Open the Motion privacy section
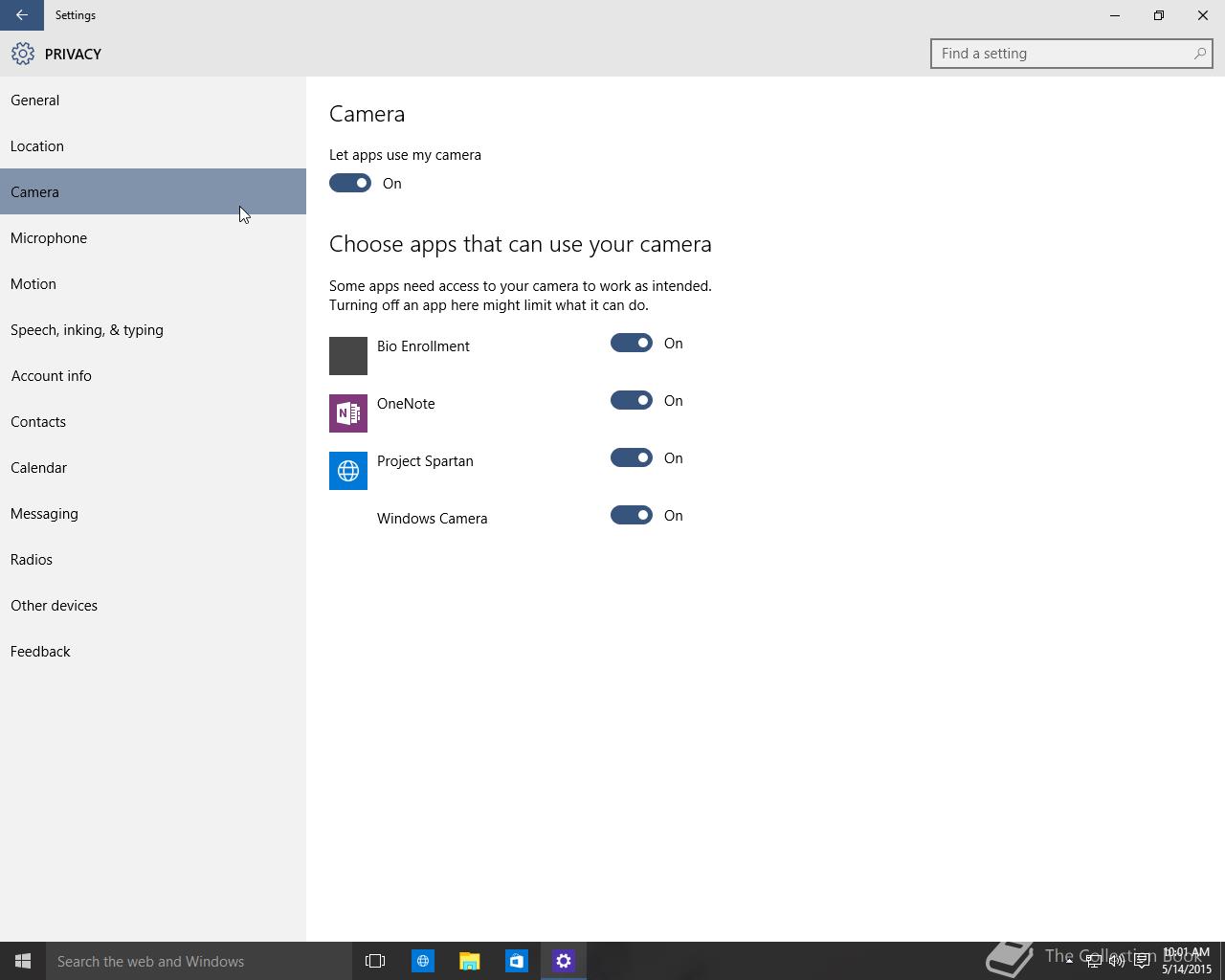 click(153, 283)
